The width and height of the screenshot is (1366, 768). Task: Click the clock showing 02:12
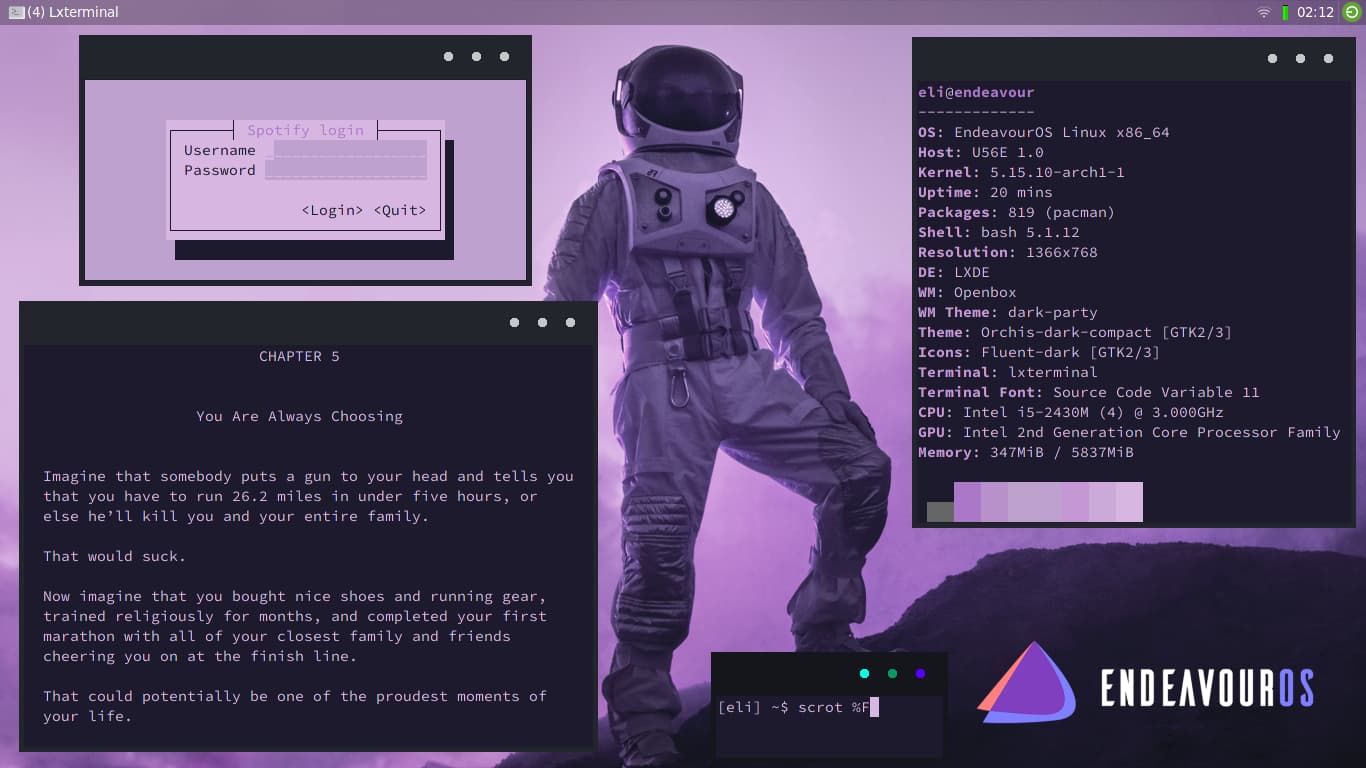[1315, 12]
